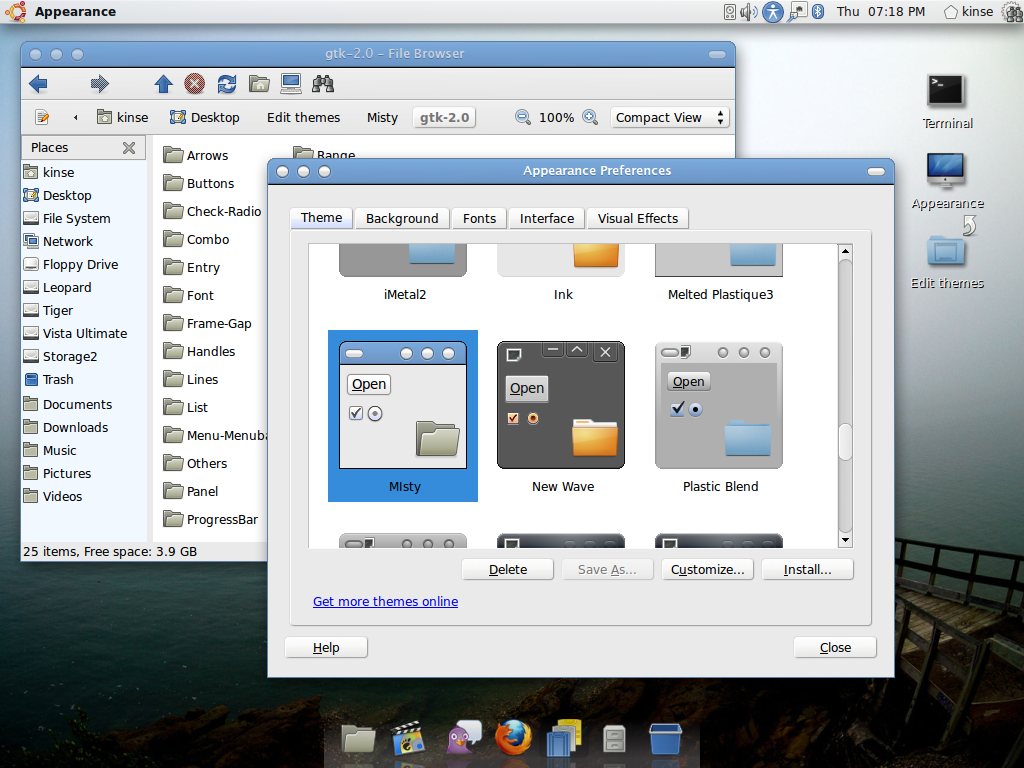Launch media clapperboard app in dock
The width and height of the screenshot is (1024, 768).
408,738
